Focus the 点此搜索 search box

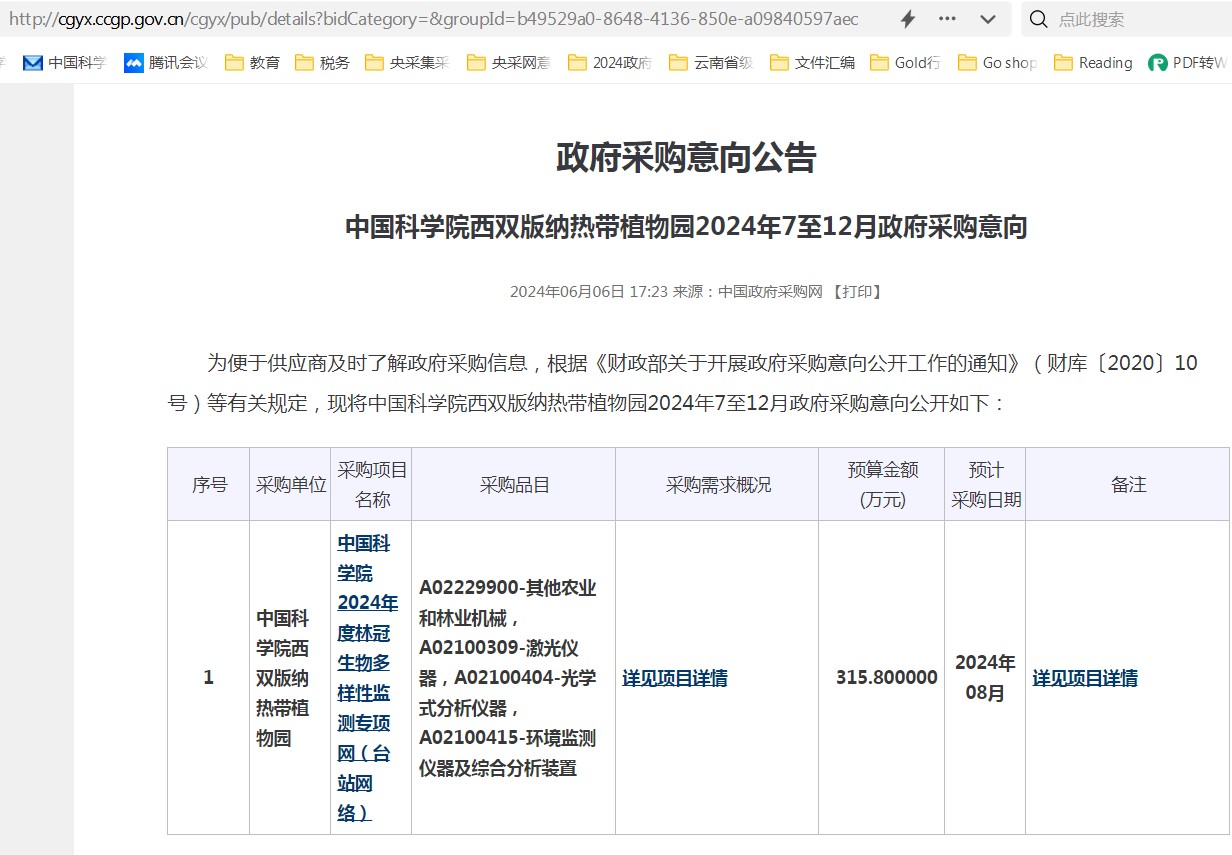(1128, 19)
